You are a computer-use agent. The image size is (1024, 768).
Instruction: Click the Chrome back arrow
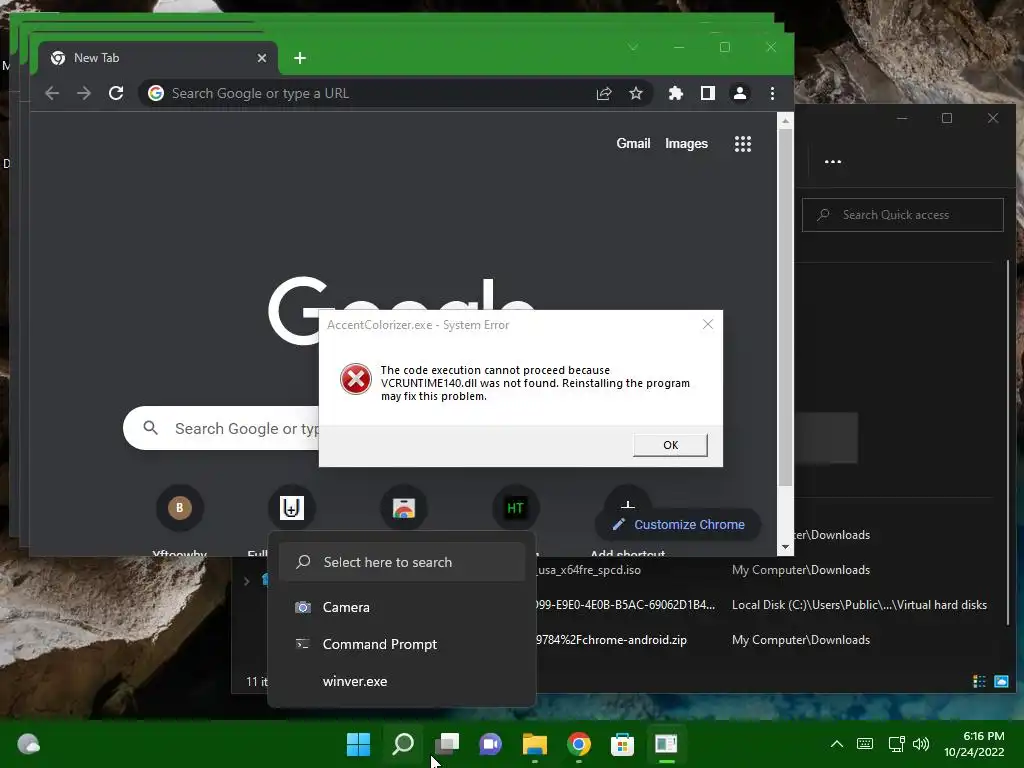click(x=52, y=93)
